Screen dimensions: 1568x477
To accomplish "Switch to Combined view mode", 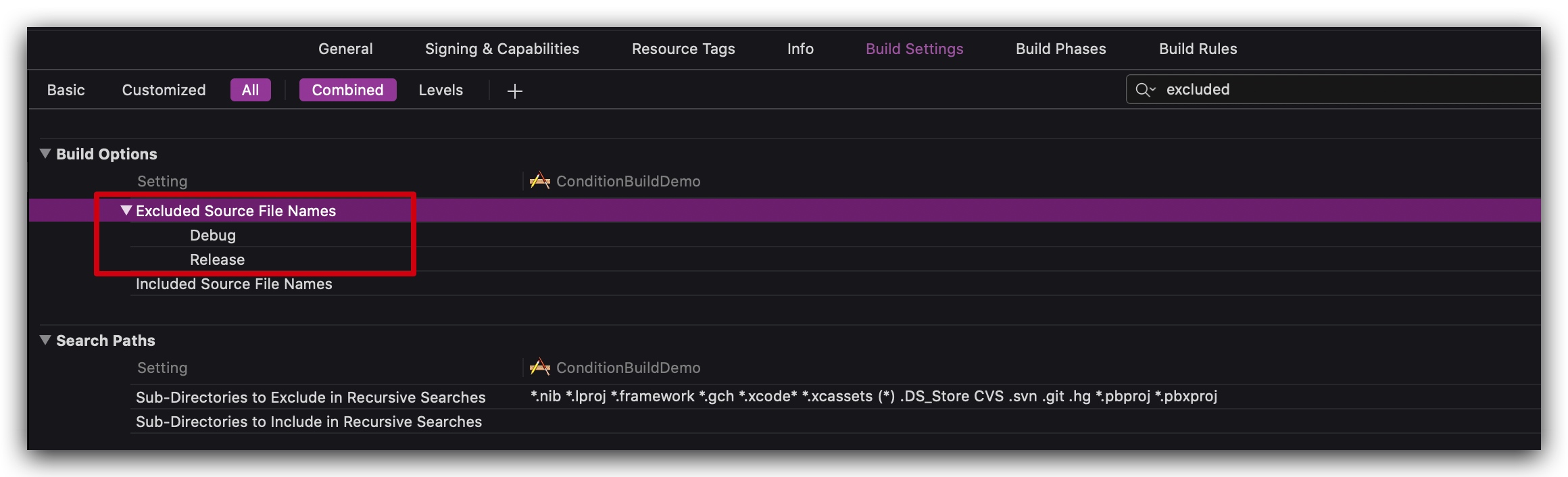I will point(347,90).
